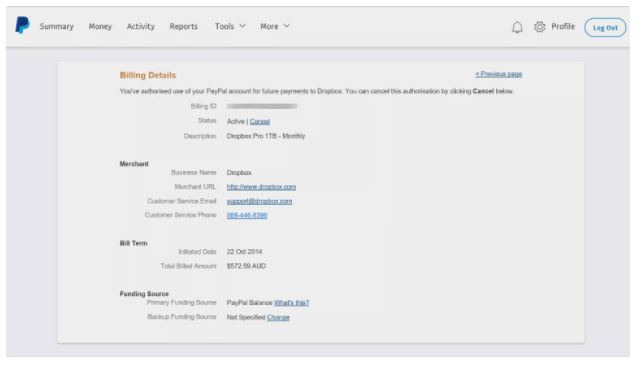Viewport: 640px width, 365px height.
Task: Select the Dropbox Pro 1TB - Monthly description
Action: (266, 136)
